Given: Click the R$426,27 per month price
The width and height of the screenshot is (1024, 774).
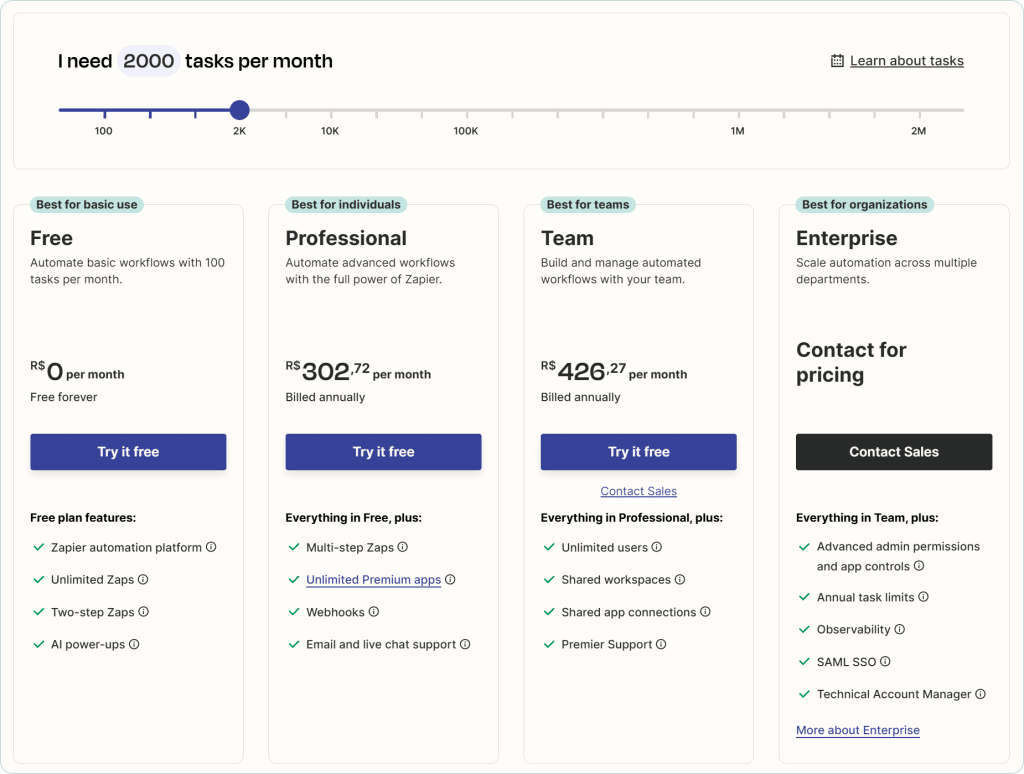Looking at the screenshot, I should click(x=614, y=371).
